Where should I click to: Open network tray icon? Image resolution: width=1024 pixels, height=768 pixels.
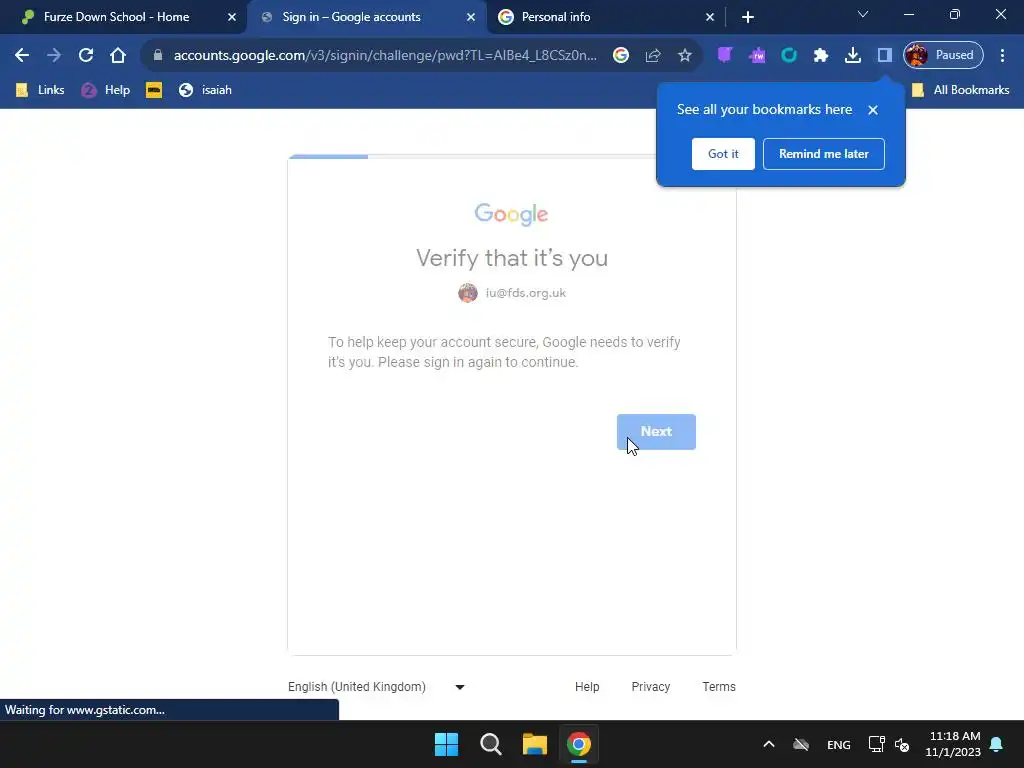point(876,744)
